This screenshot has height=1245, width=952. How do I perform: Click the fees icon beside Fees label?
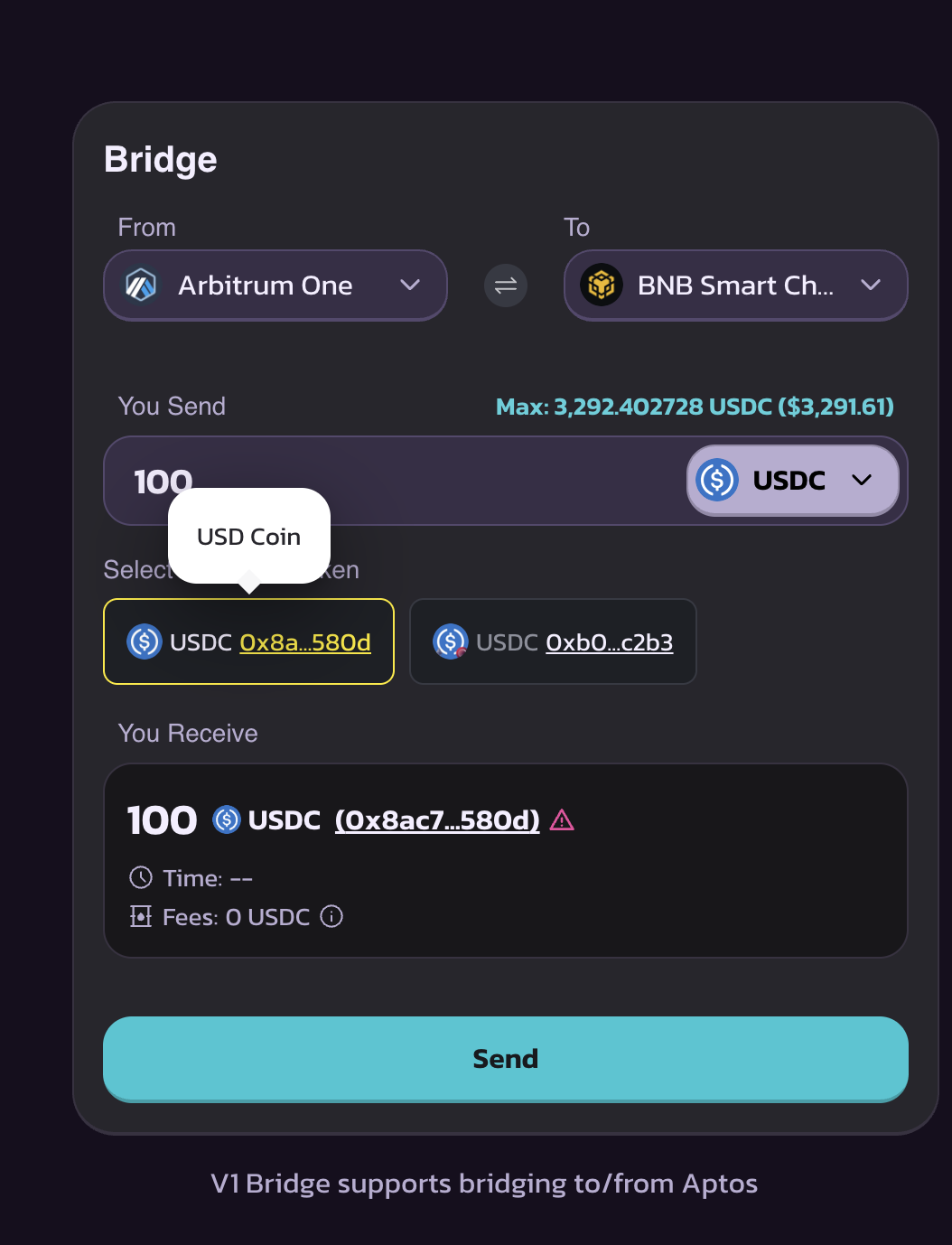(x=141, y=917)
